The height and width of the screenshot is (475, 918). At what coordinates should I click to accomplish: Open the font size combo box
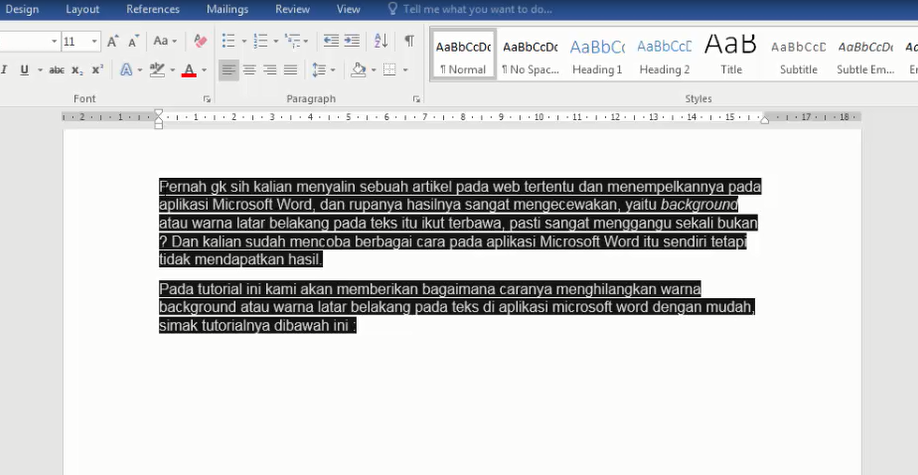click(81, 42)
